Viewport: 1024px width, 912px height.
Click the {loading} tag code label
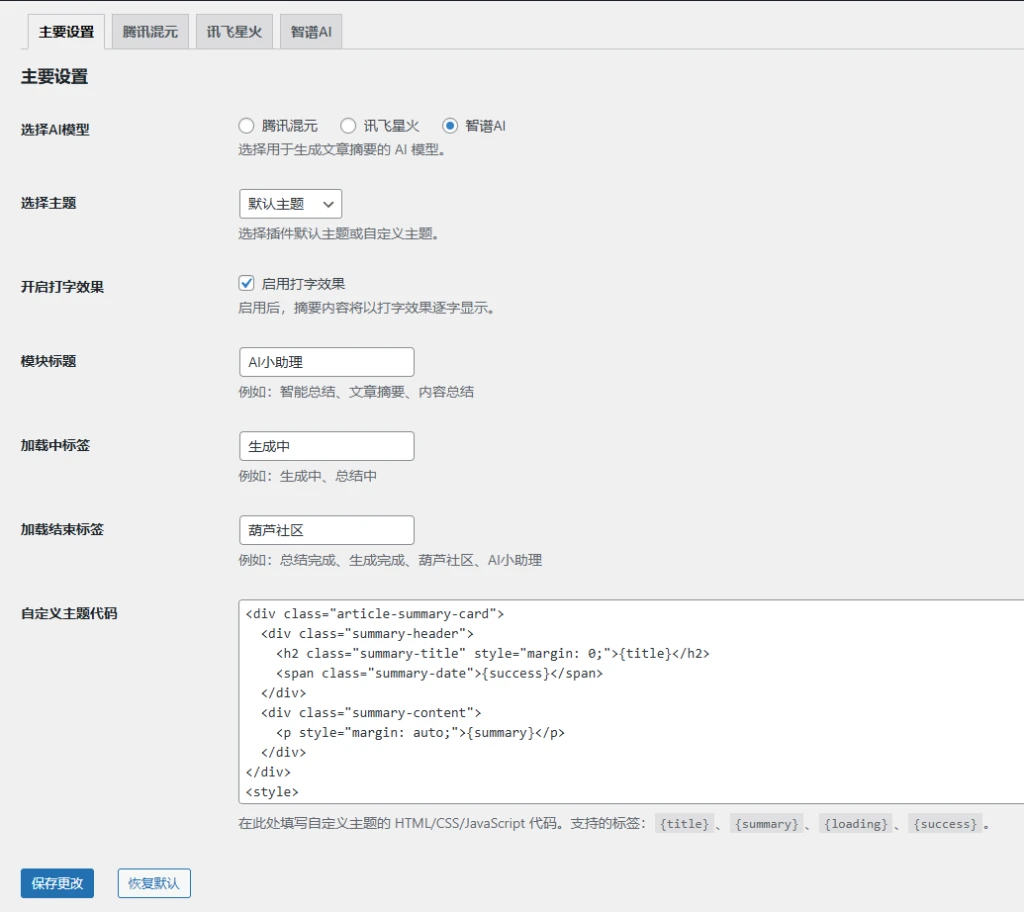[856, 824]
